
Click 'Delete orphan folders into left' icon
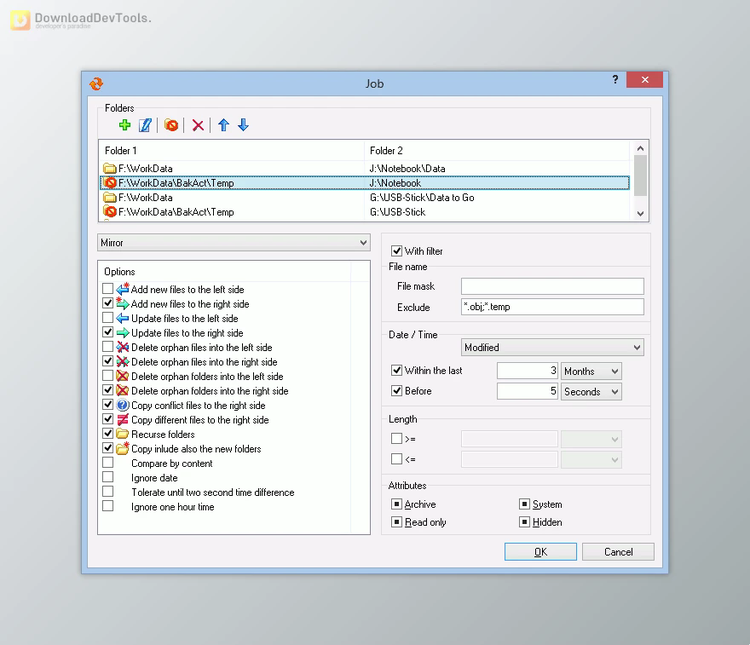123,376
